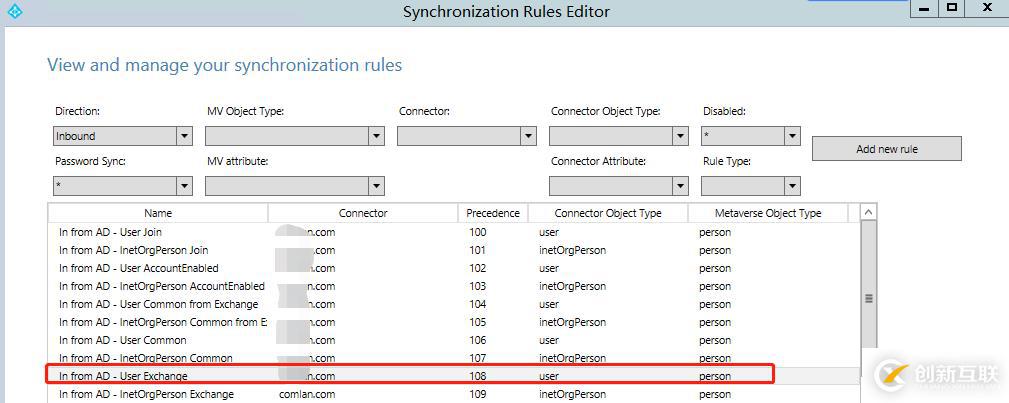Select the In from AD - User Exchange rule
The height and width of the screenshot is (403, 1009).
[123, 376]
